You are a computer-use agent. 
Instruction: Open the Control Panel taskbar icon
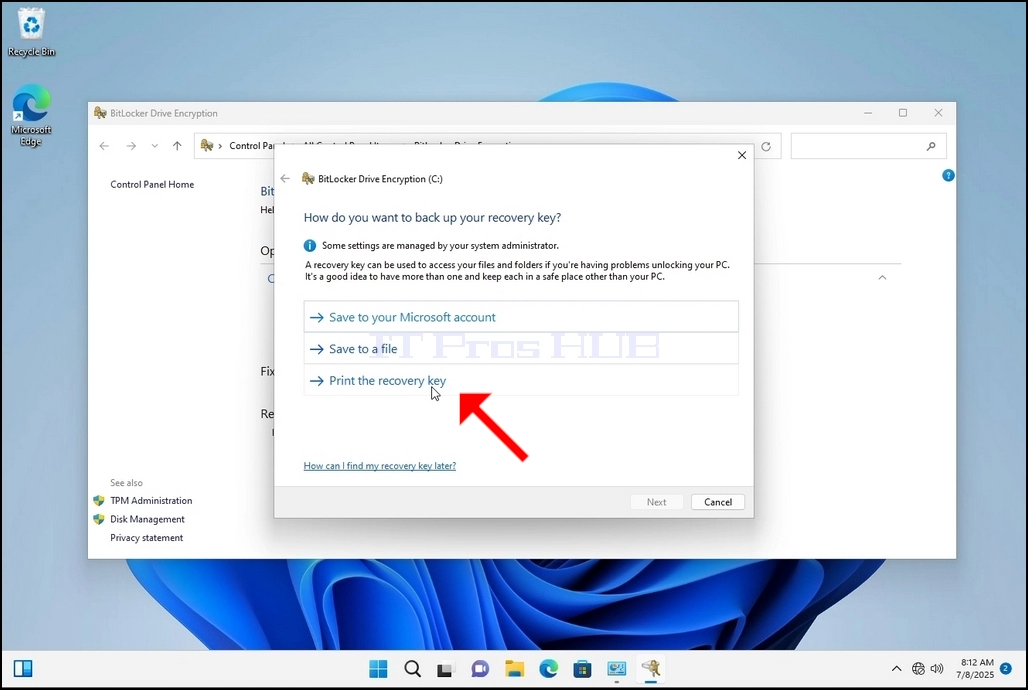(x=616, y=669)
